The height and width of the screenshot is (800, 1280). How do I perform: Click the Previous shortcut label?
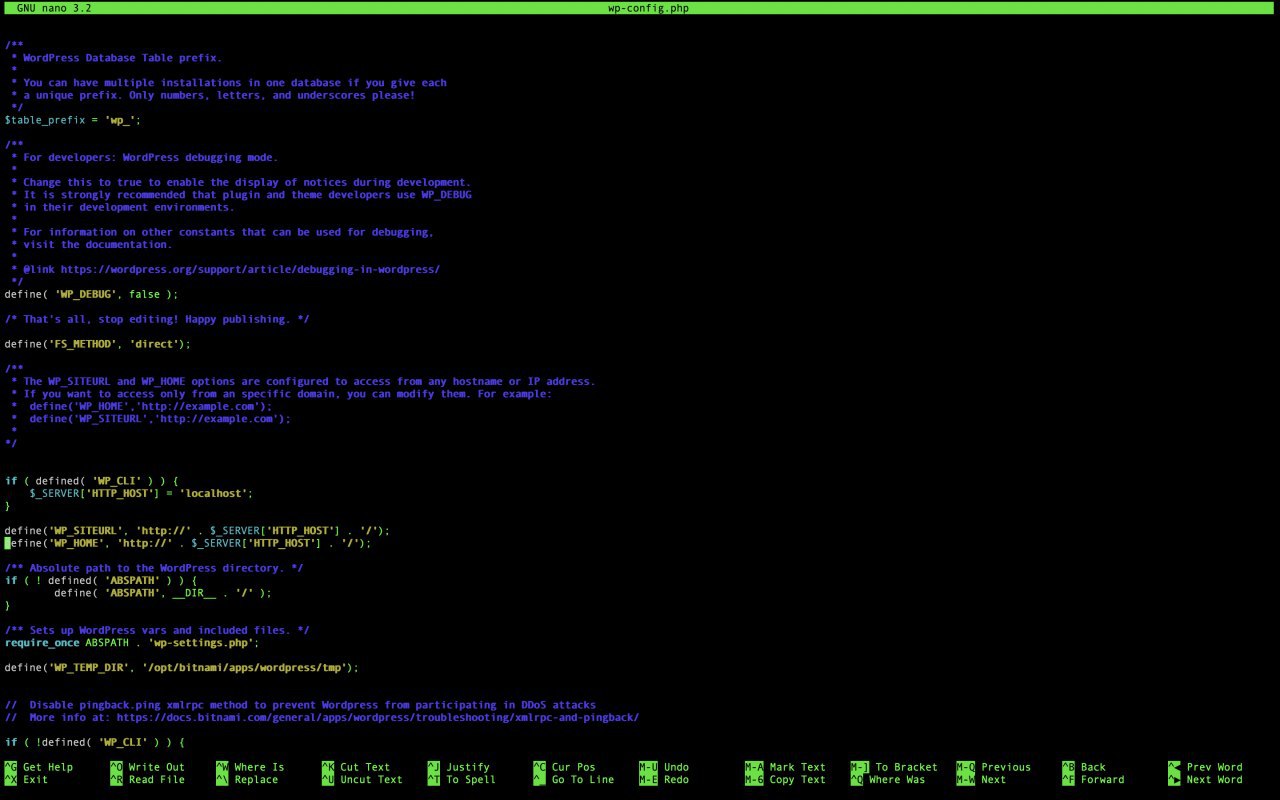(x=1006, y=767)
